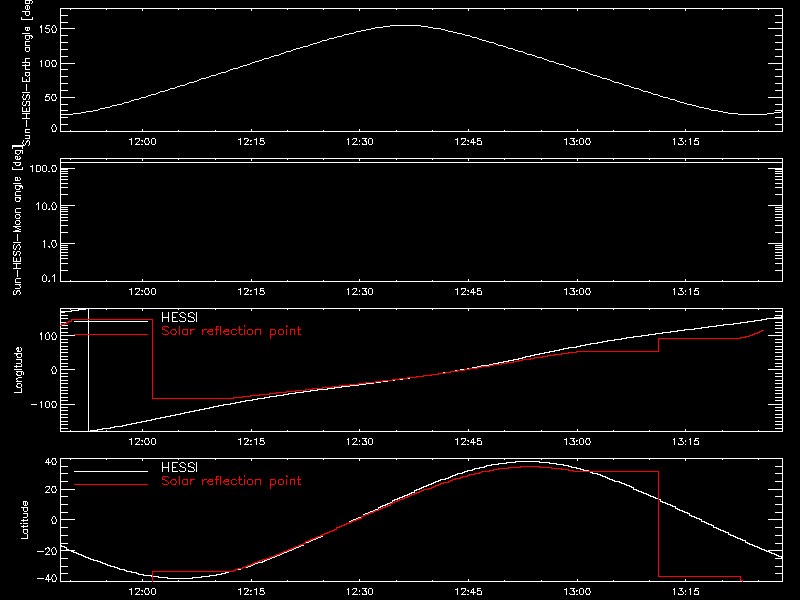Viewport: 800px width, 600px height.
Task: Select the 1.0 tick in Moon angle plot
Action: click(x=49, y=244)
